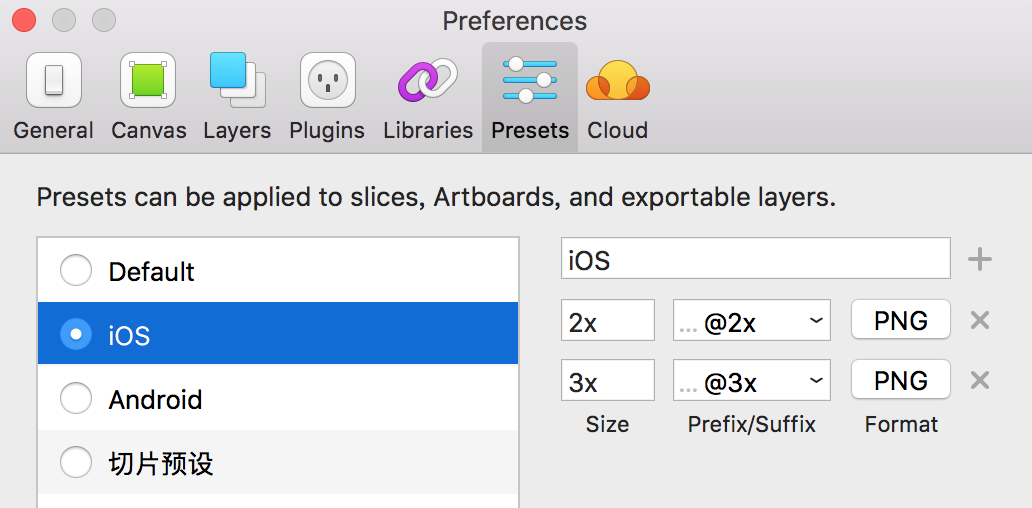Screen dimensions: 1032x508
Task: Select the iOS preset row
Action: [x=278, y=334]
